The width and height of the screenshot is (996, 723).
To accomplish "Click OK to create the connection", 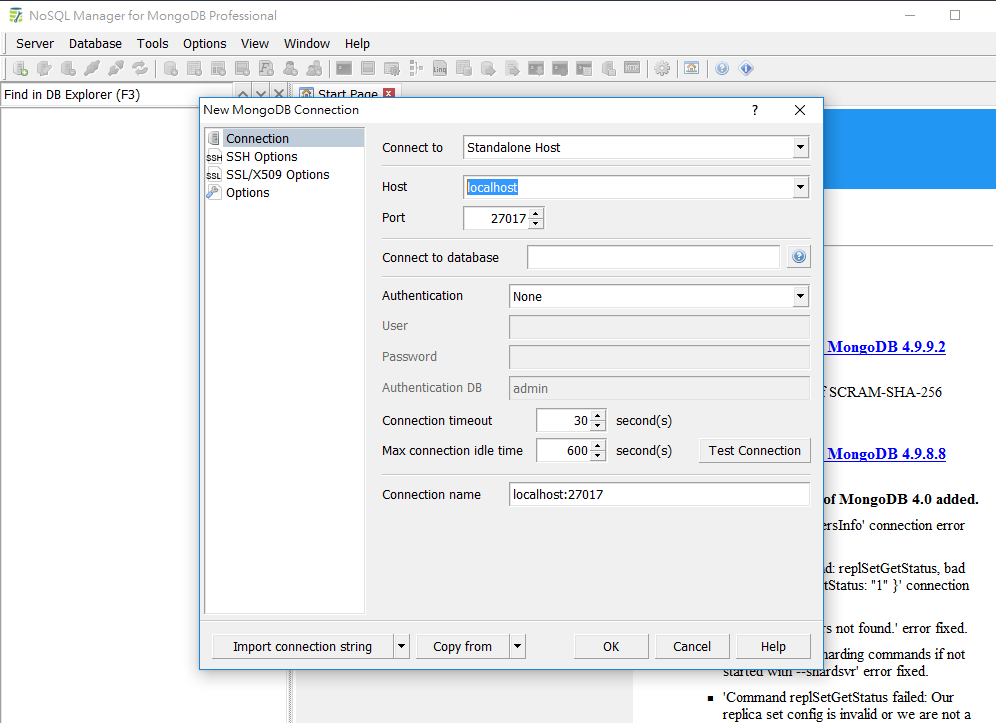I will (x=611, y=646).
